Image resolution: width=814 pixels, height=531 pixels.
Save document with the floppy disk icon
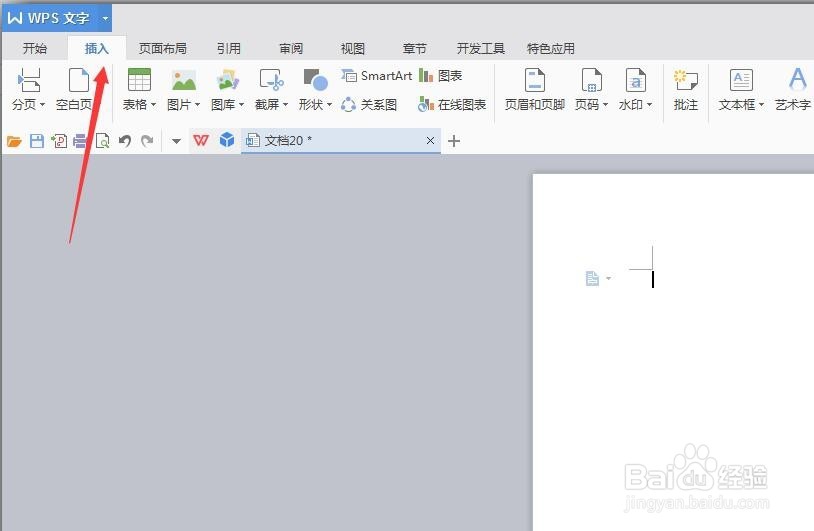tap(37, 141)
